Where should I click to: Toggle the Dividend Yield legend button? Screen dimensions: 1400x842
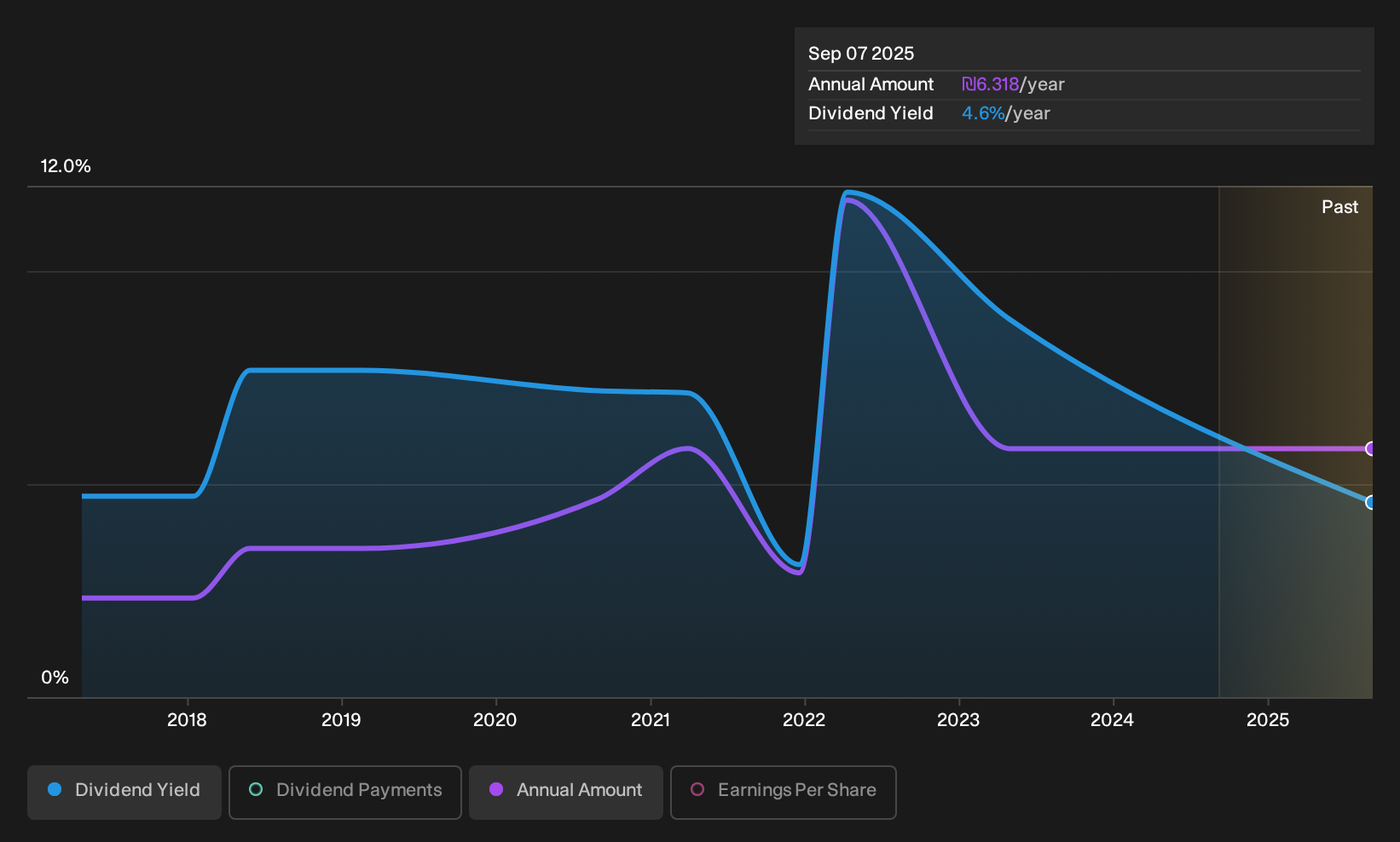[124, 793]
